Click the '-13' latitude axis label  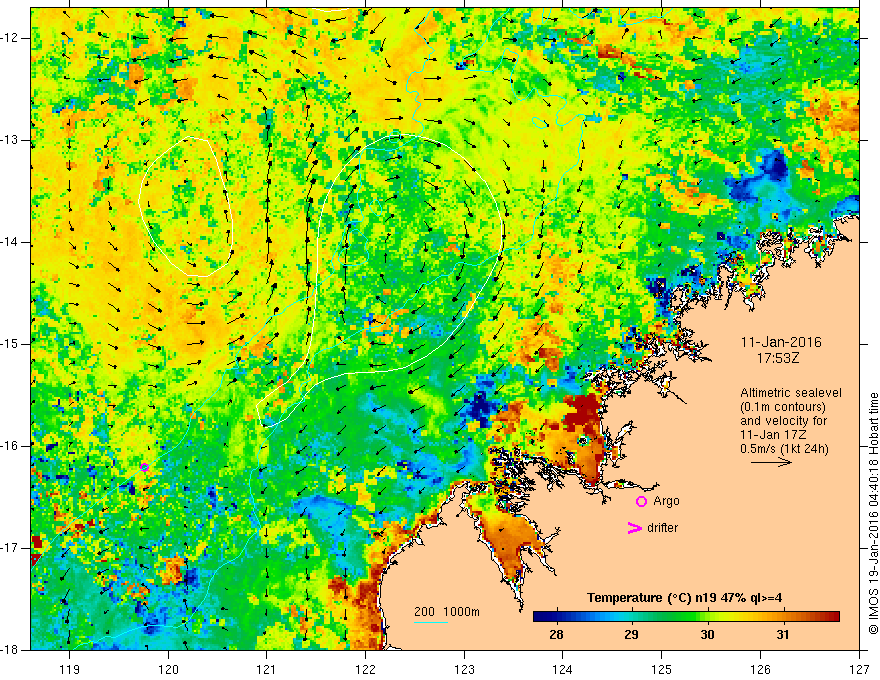point(11,140)
